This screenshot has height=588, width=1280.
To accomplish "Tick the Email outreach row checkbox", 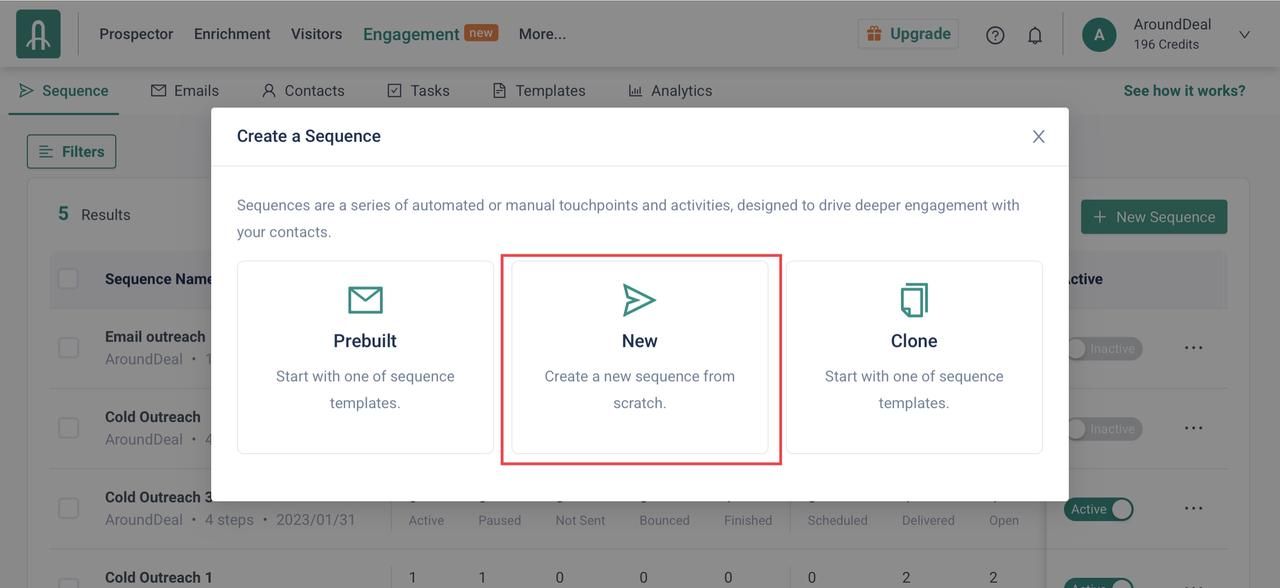I will pos(68,348).
